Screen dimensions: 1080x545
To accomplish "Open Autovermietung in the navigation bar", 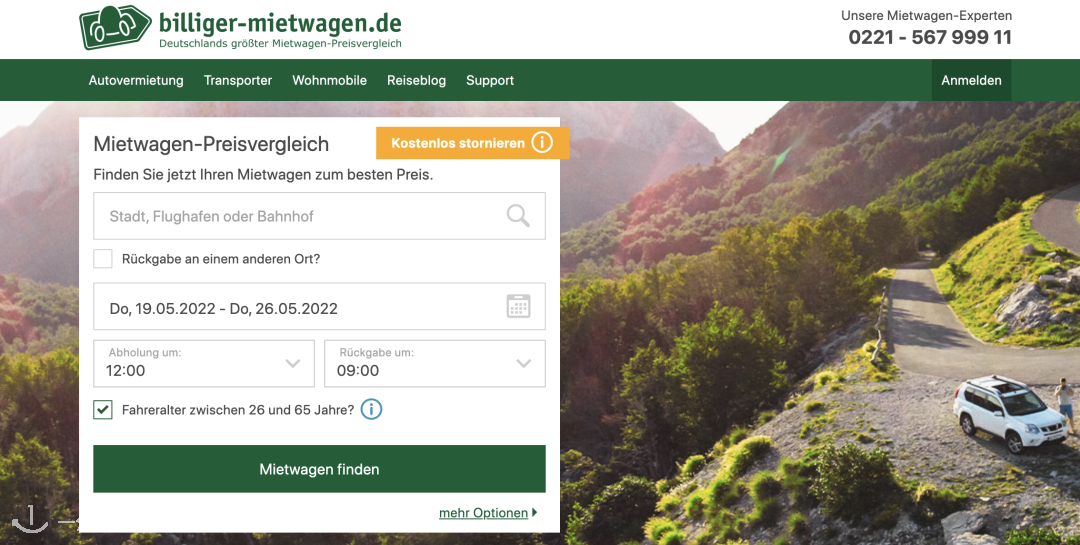I will click(136, 80).
